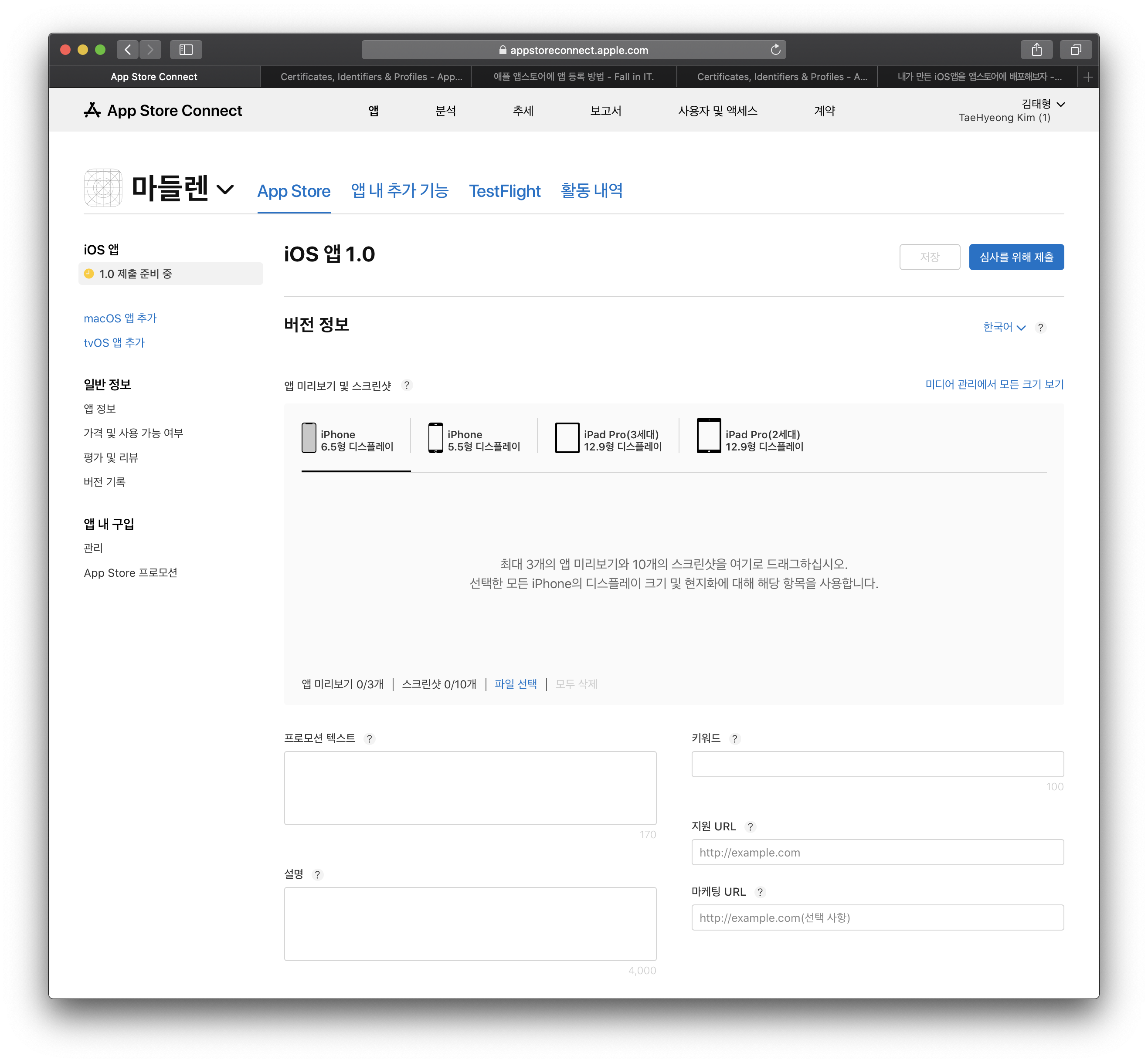The image size is (1148, 1063).
Task: Select 1.0 제출 준비 중 in sidebar
Action: (x=136, y=274)
